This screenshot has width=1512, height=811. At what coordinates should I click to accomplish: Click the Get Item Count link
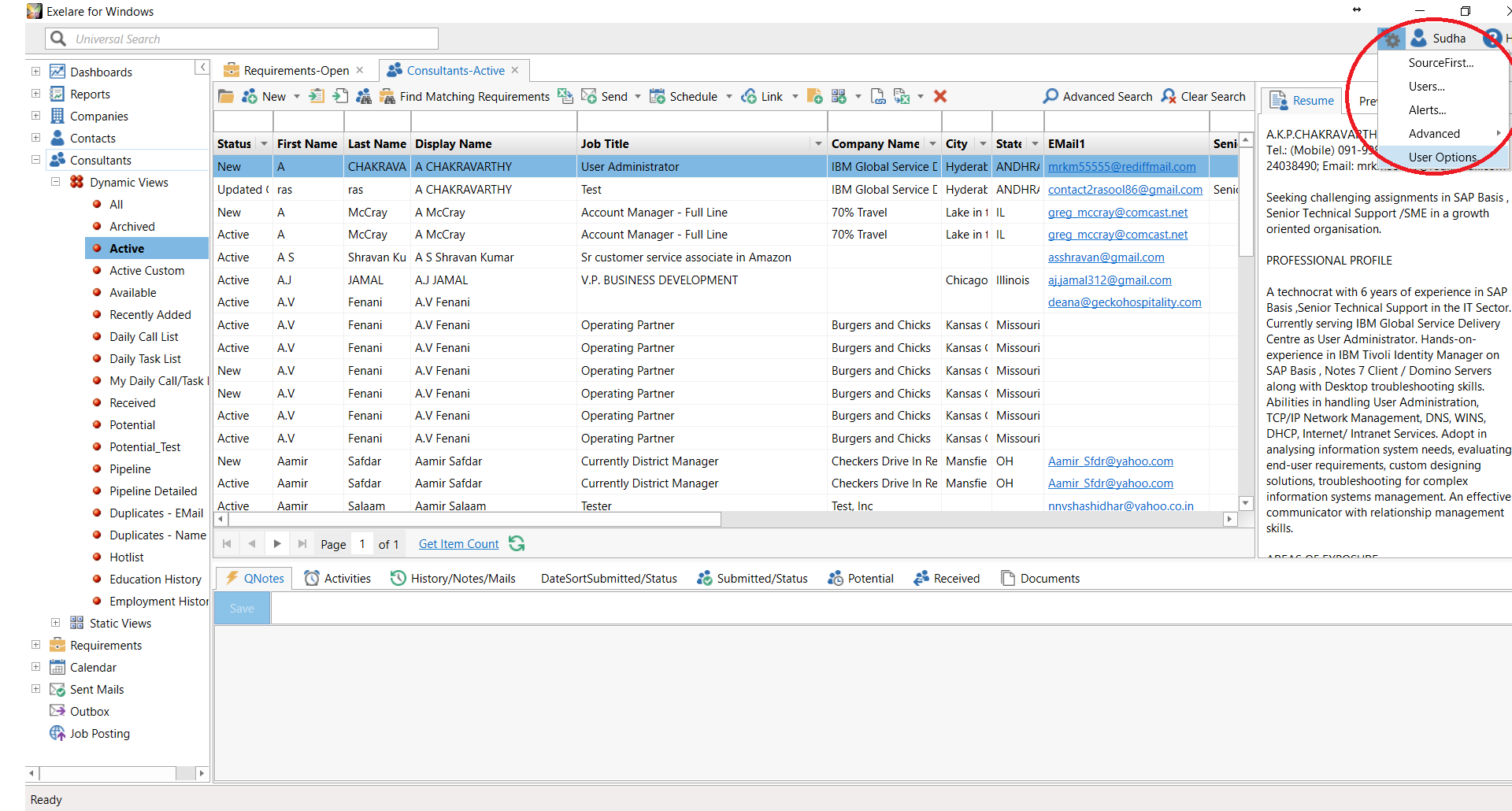point(458,544)
